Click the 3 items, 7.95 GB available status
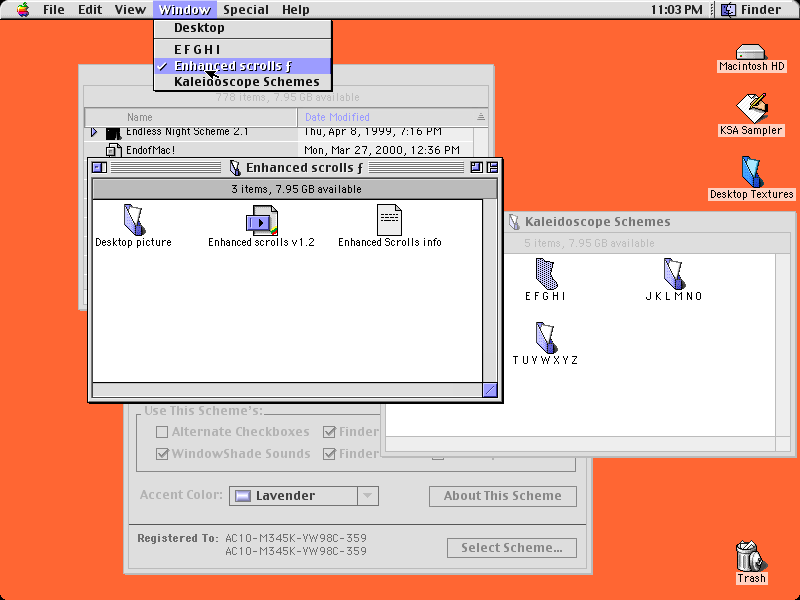This screenshot has height=600, width=800. click(296, 189)
